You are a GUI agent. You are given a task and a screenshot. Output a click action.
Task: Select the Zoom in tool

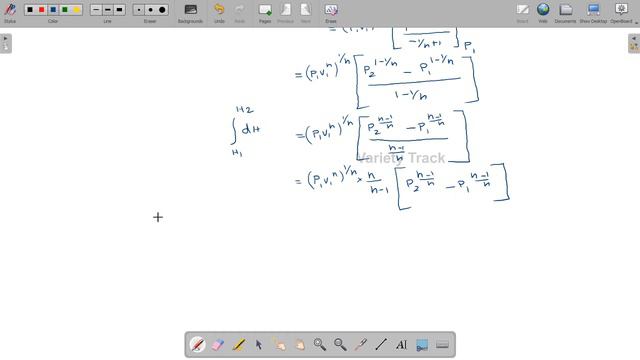coord(320,345)
